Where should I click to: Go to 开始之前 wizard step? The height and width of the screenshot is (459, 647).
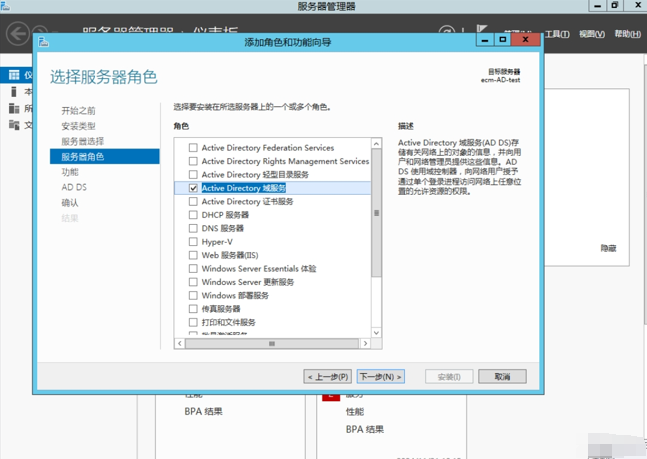point(78,111)
